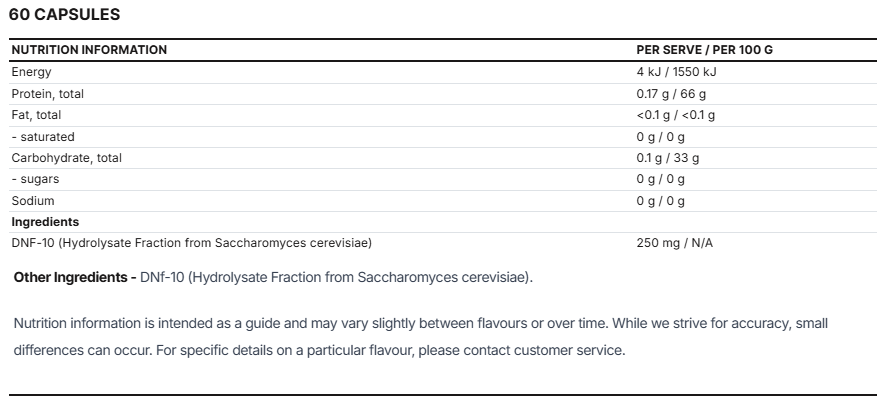Image resolution: width=887 pixels, height=407 pixels.
Task: Select the DNf-10 text after Other Ingredients
Action: pyautogui.click(x=337, y=277)
